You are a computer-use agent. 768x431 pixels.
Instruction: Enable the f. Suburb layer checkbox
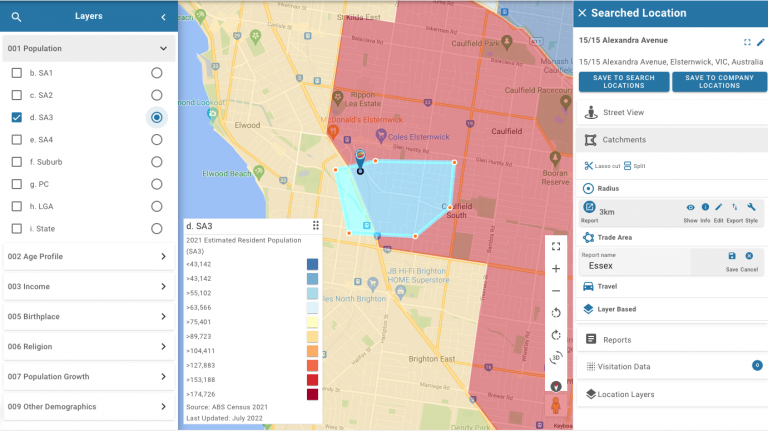16,162
